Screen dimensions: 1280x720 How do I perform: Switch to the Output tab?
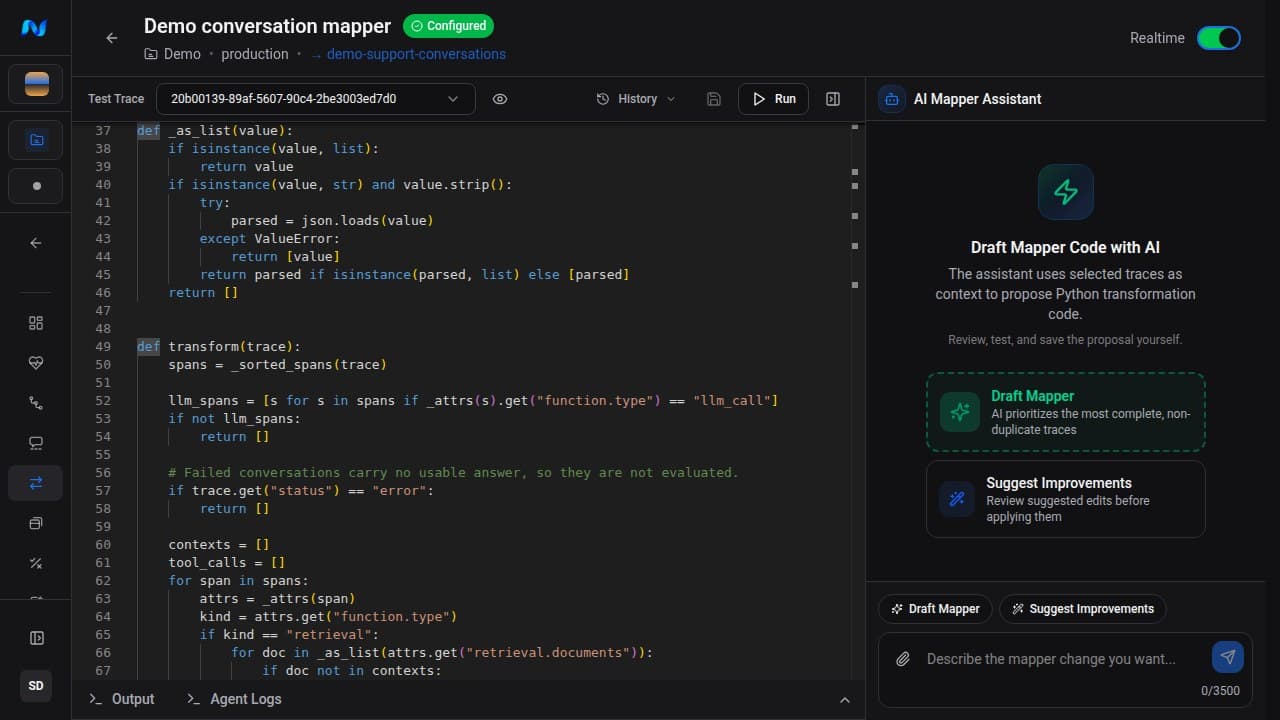(x=121, y=699)
